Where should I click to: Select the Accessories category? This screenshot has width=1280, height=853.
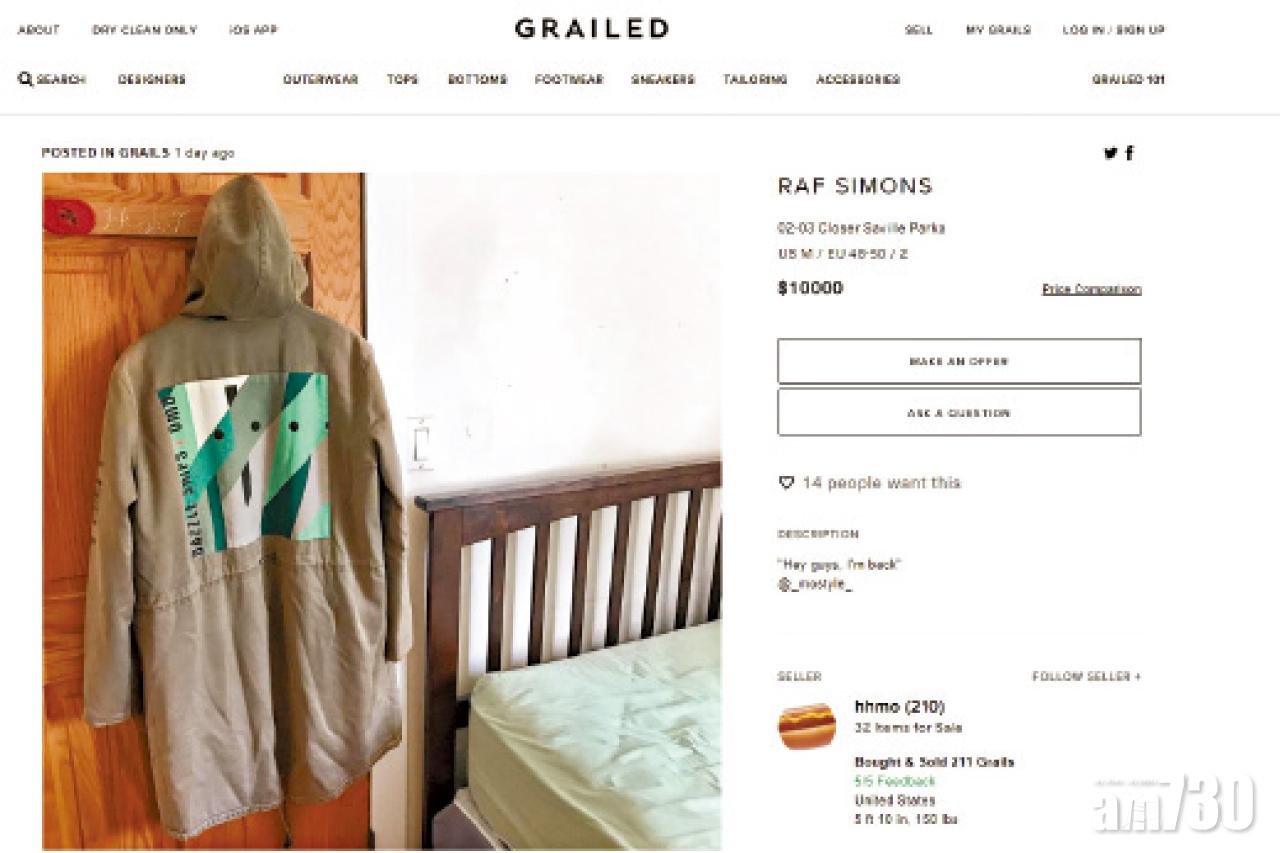click(x=858, y=79)
